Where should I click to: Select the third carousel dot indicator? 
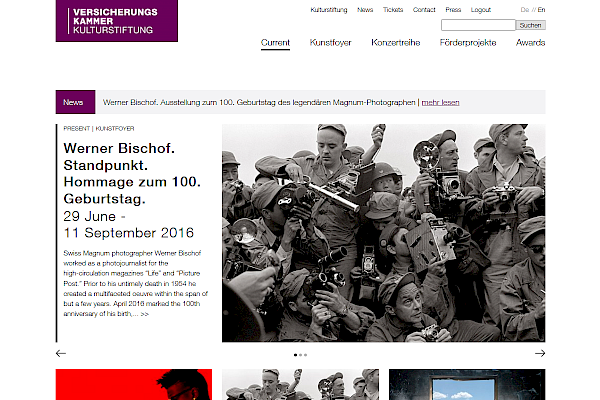(305, 355)
